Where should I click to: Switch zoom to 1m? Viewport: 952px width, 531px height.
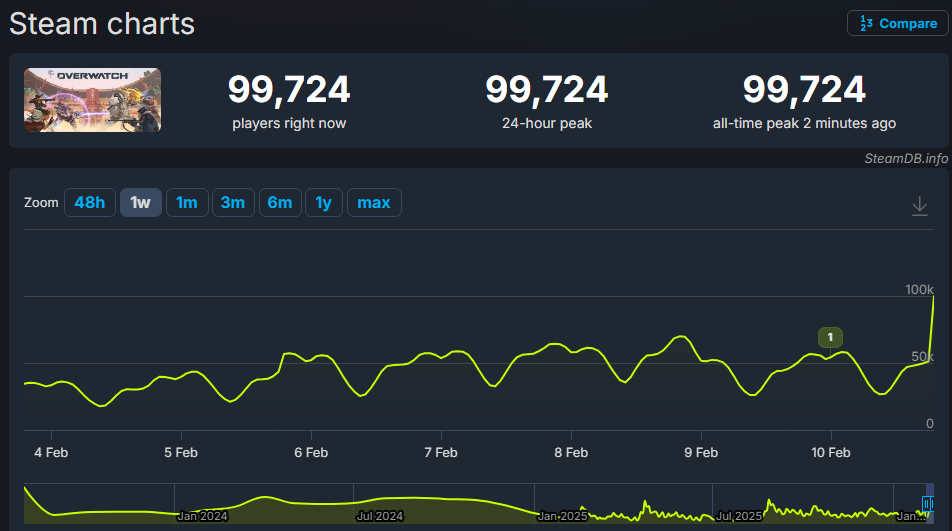(x=187, y=203)
